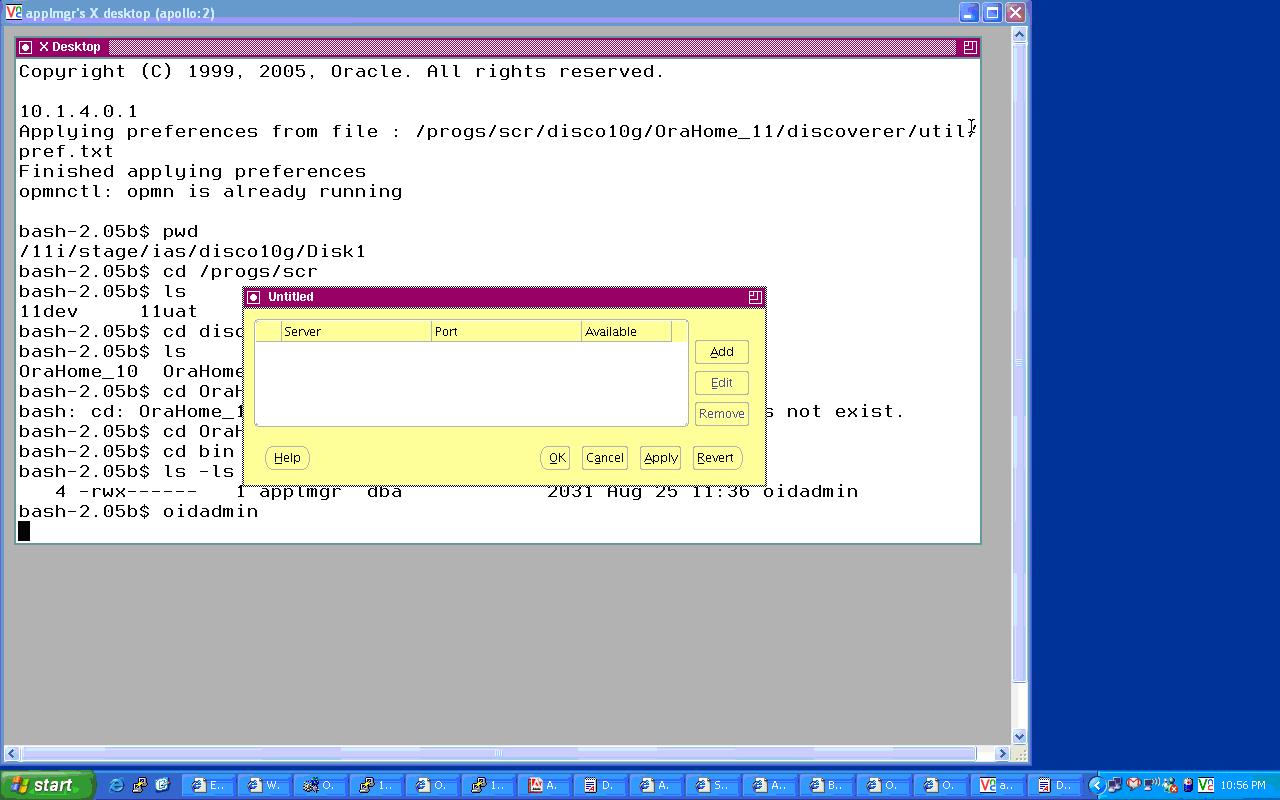Click the Server column header

click(356, 331)
